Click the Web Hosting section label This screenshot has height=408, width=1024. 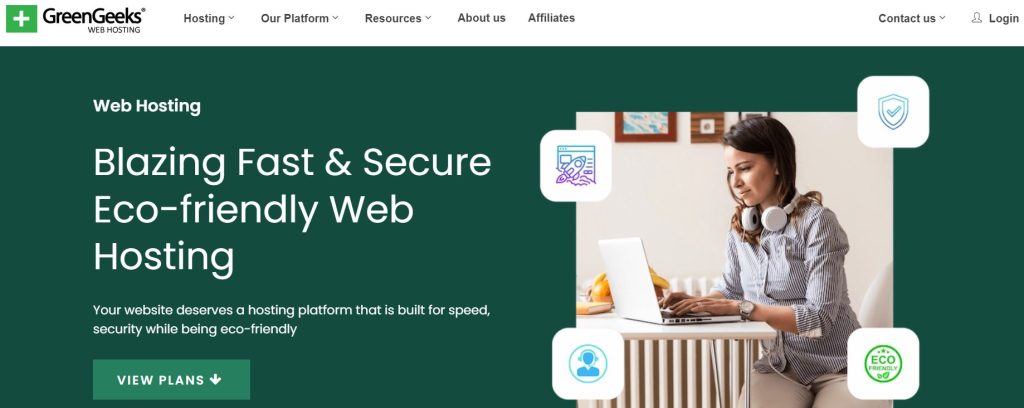pyautogui.click(x=147, y=106)
